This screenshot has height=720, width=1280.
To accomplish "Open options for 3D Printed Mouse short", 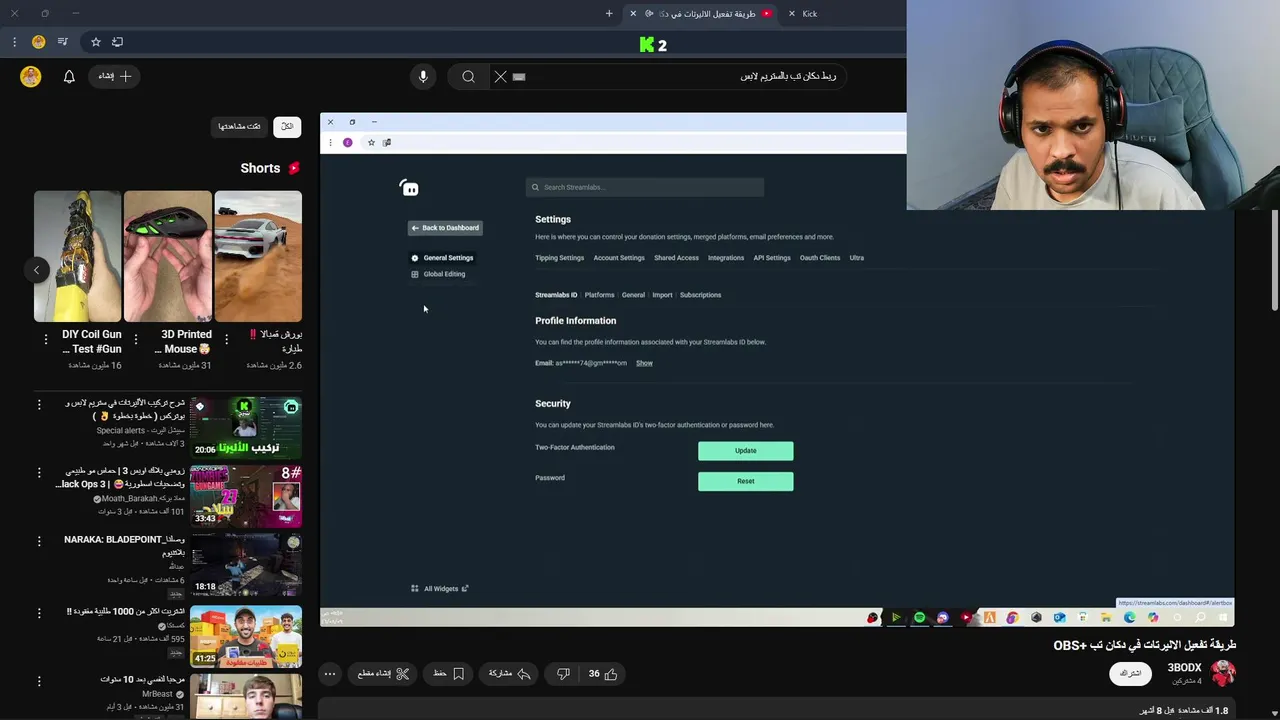I will [136, 339].
